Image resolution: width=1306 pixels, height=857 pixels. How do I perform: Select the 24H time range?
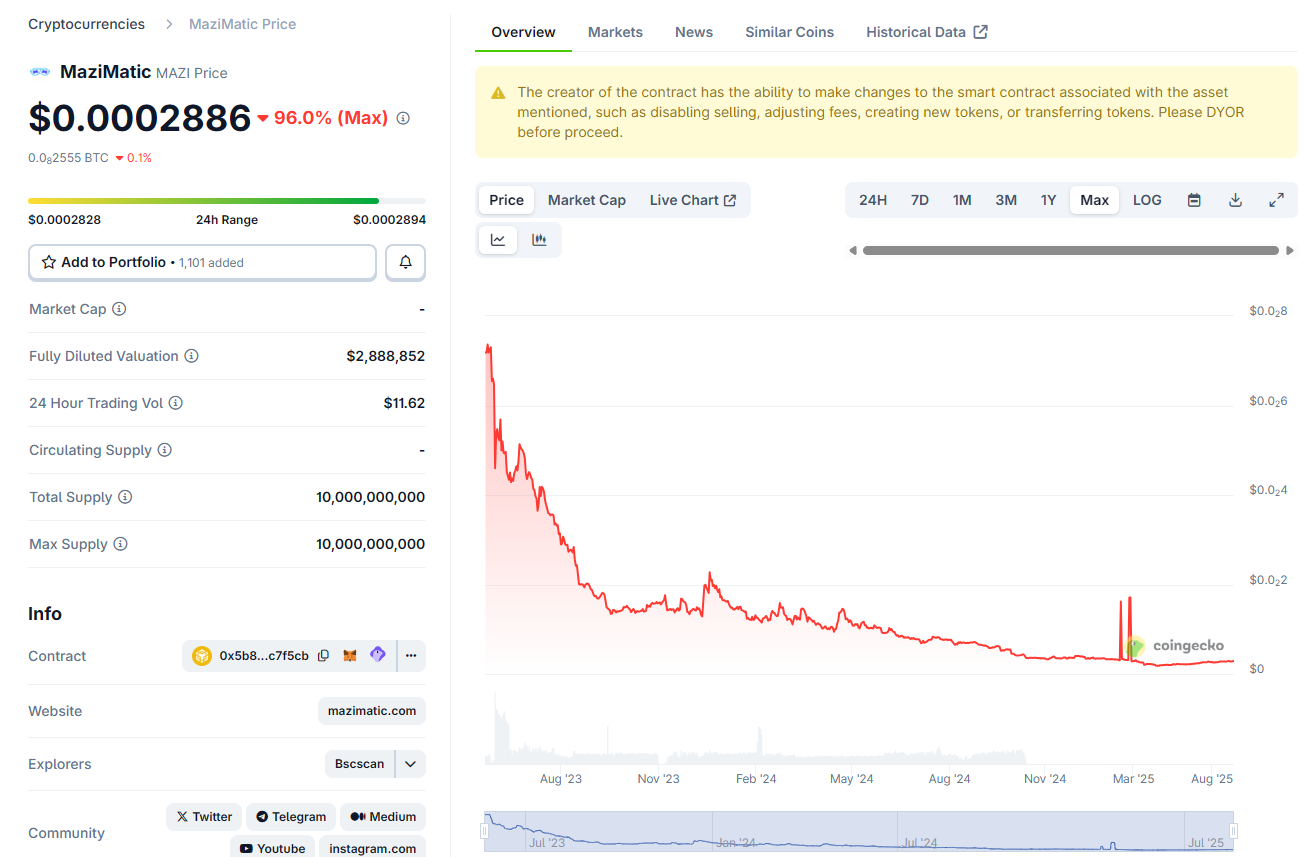pos(873,200)
